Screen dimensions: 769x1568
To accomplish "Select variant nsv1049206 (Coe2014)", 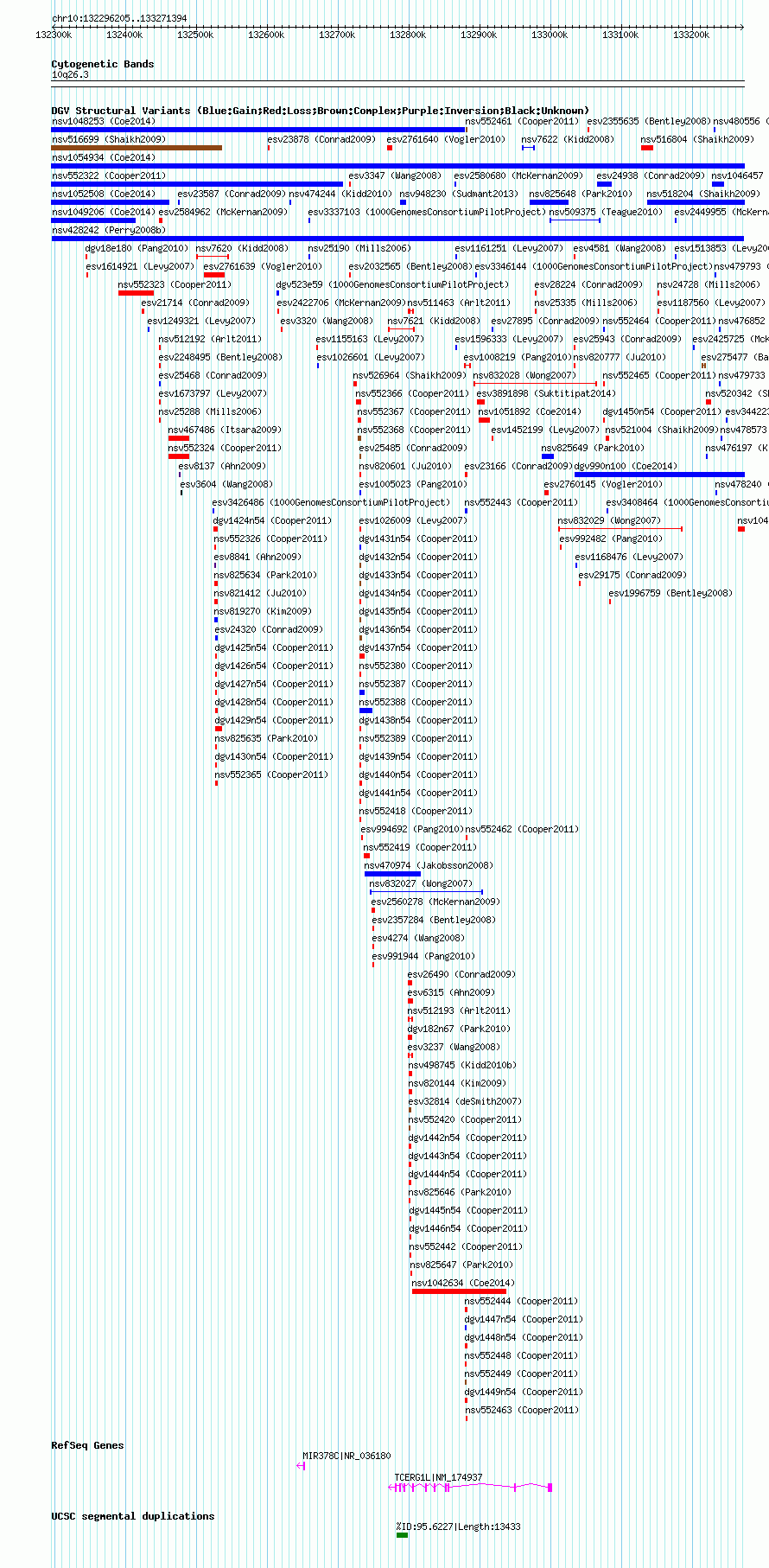I will [104, 212].
